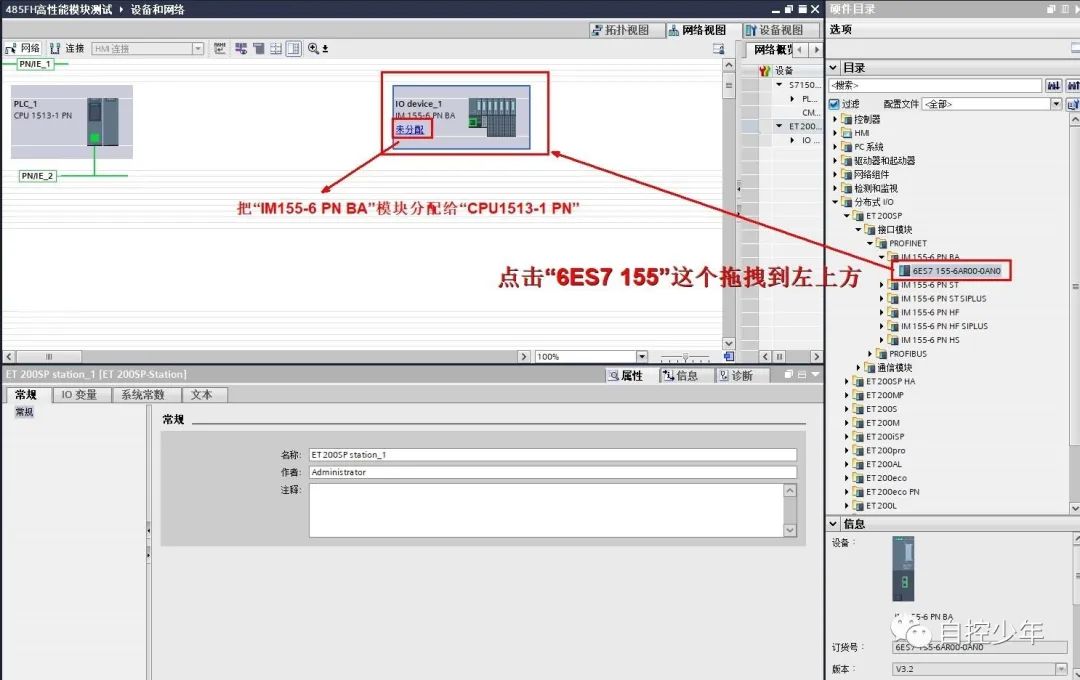The height and width of the screenshot is (680, 1080).
Task: Switch to the IO 变量 tab in the inspector
Action: [80, 394]
